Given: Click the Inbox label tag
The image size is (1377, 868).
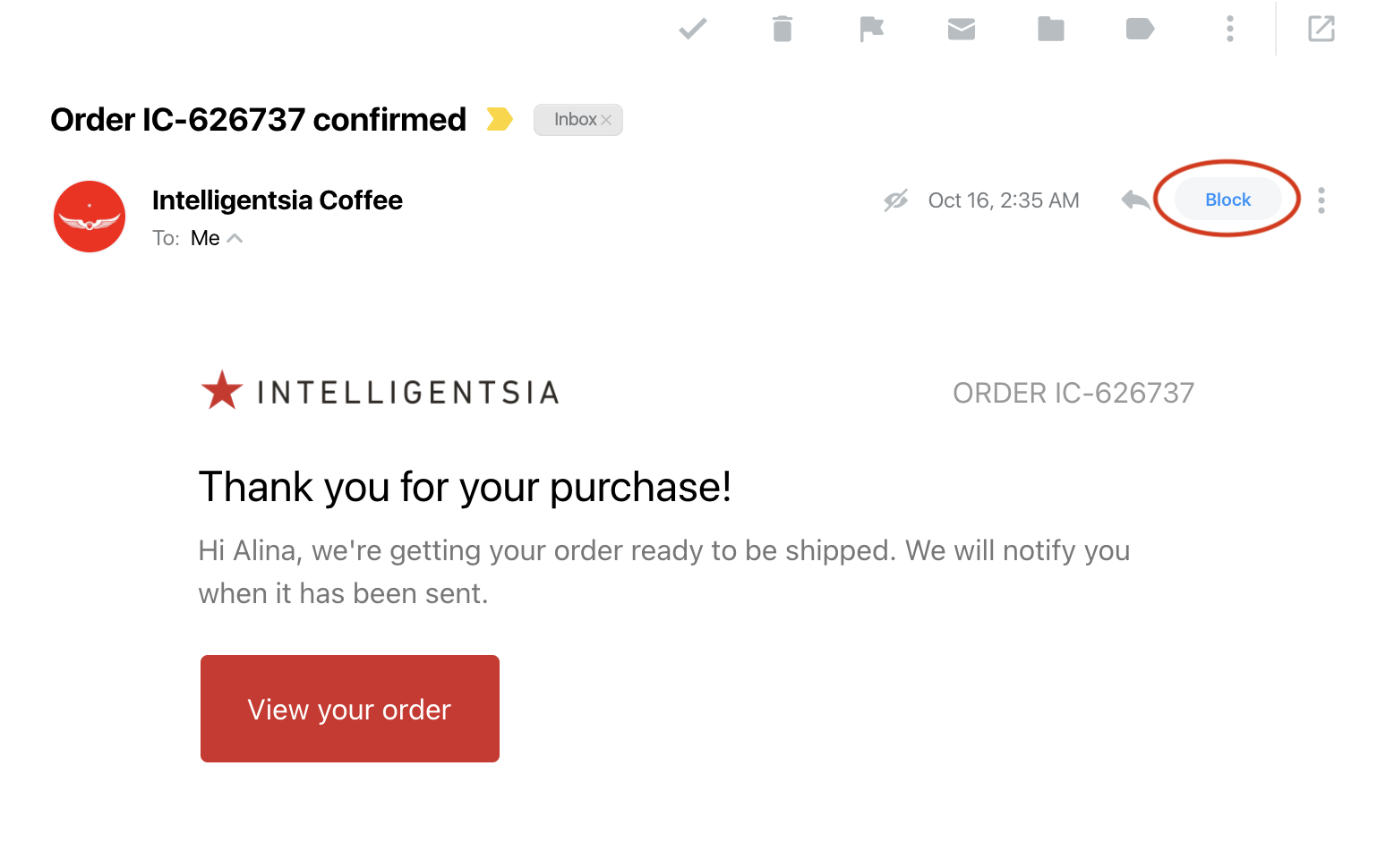Looking at the screenshot, I should pyautogui.click(x=575, y=120).
